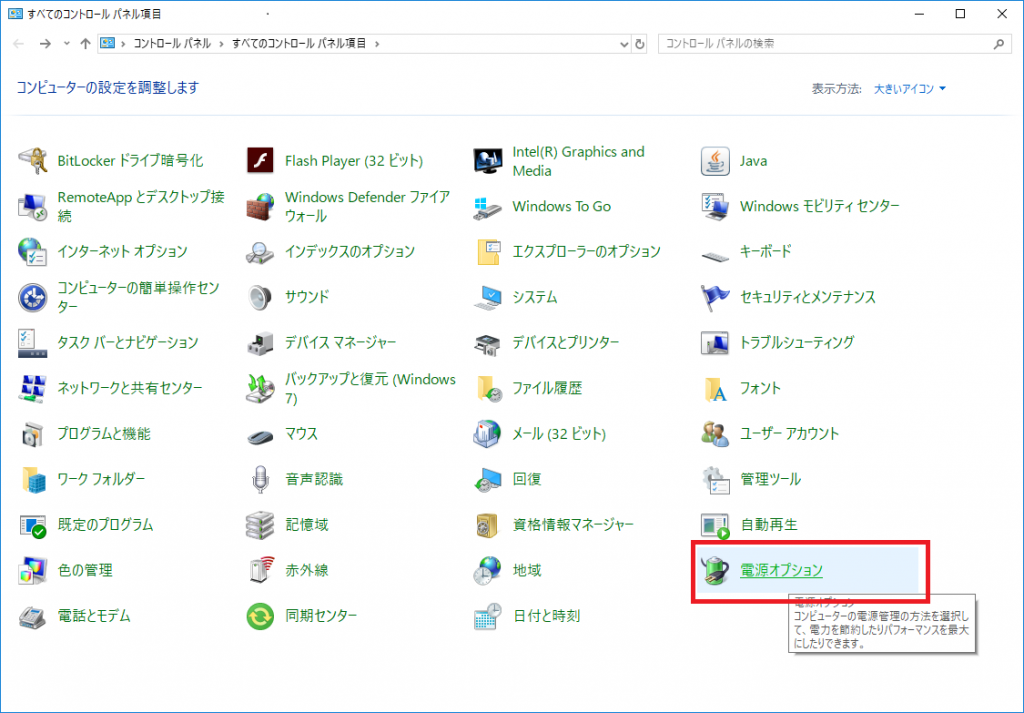
Task: Open the 回復 link
Action: point(527,479)
